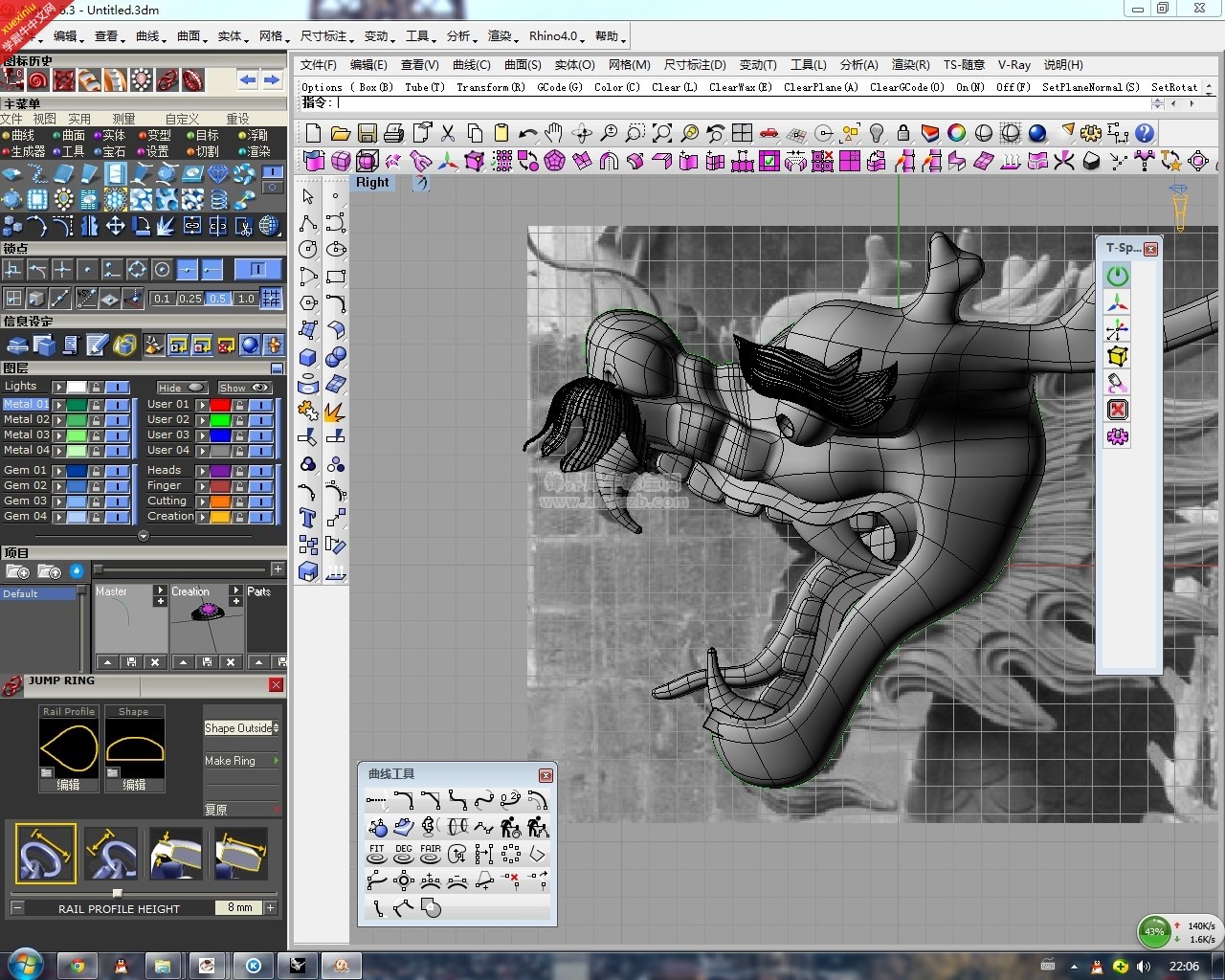
Task: Open the V-Ray menu
Action: 1014,65
